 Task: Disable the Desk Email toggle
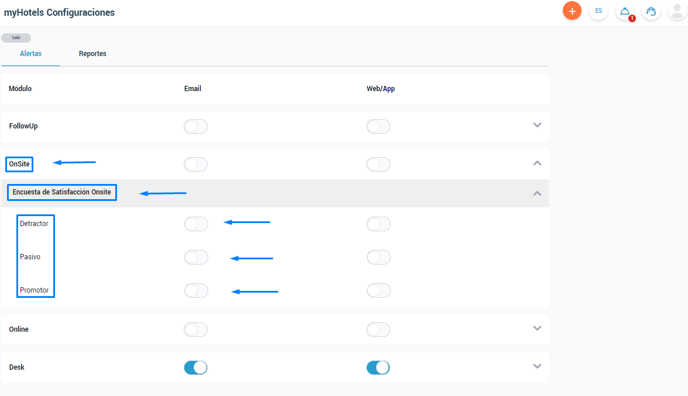point(196,367)
